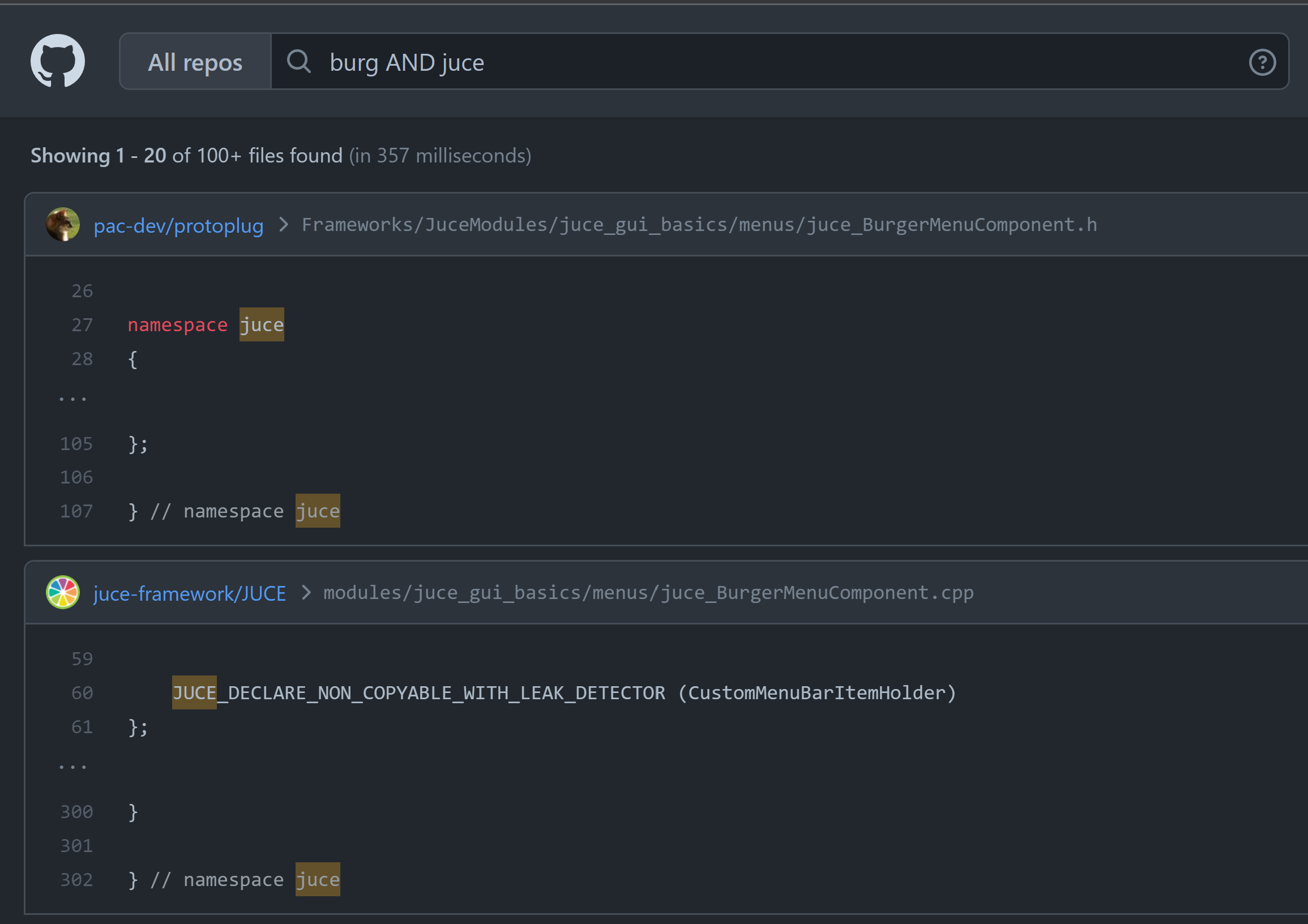Click the pac-dev avatar thumbnail
Viewport: 1308px width, 924px height.
pos(63,224)
